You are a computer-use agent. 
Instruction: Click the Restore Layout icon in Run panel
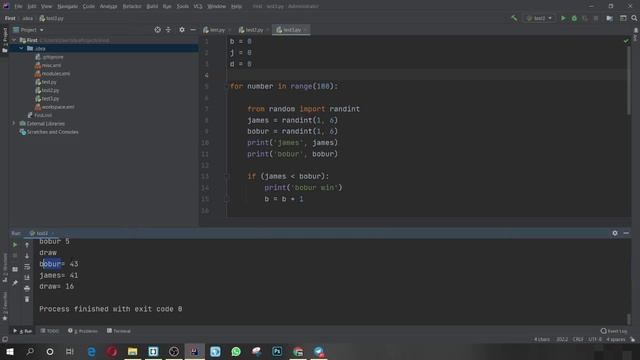pos(15,269)
